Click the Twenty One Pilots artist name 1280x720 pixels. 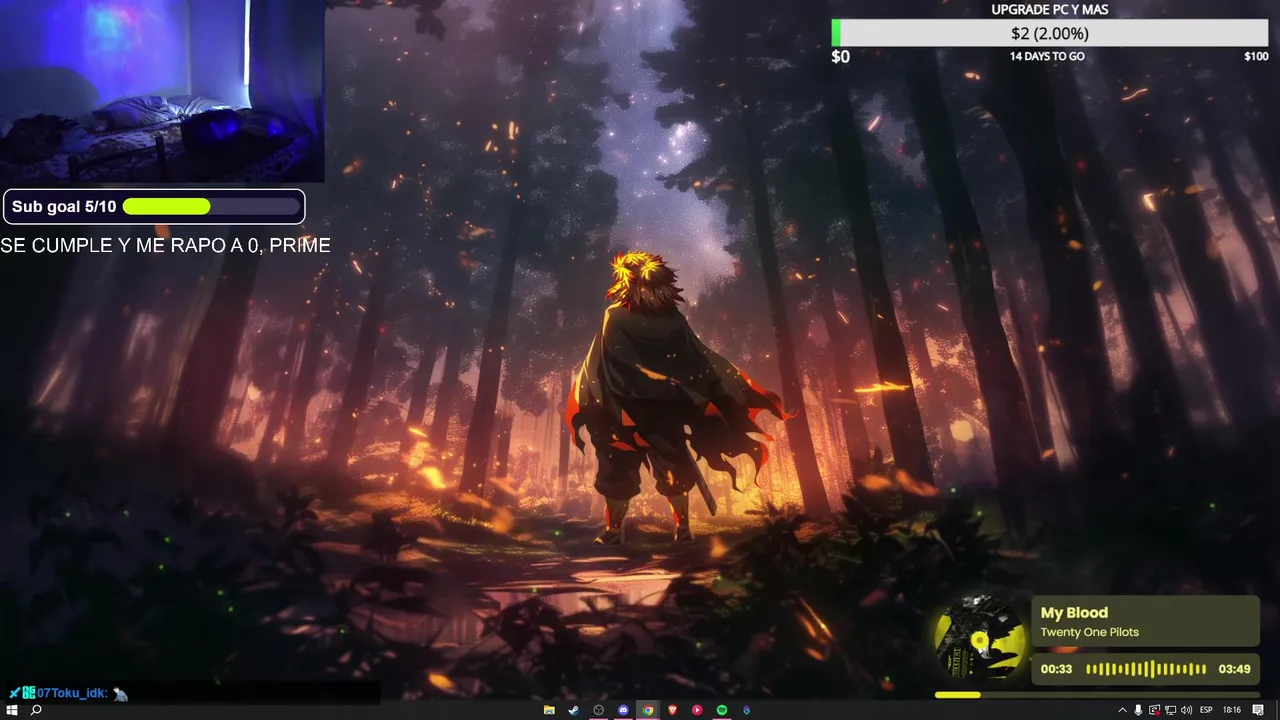tap(1089, 632)
